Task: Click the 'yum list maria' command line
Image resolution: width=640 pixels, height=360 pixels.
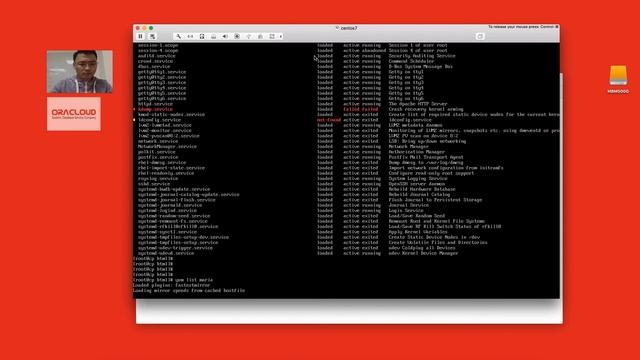Action: coord(173,280)
